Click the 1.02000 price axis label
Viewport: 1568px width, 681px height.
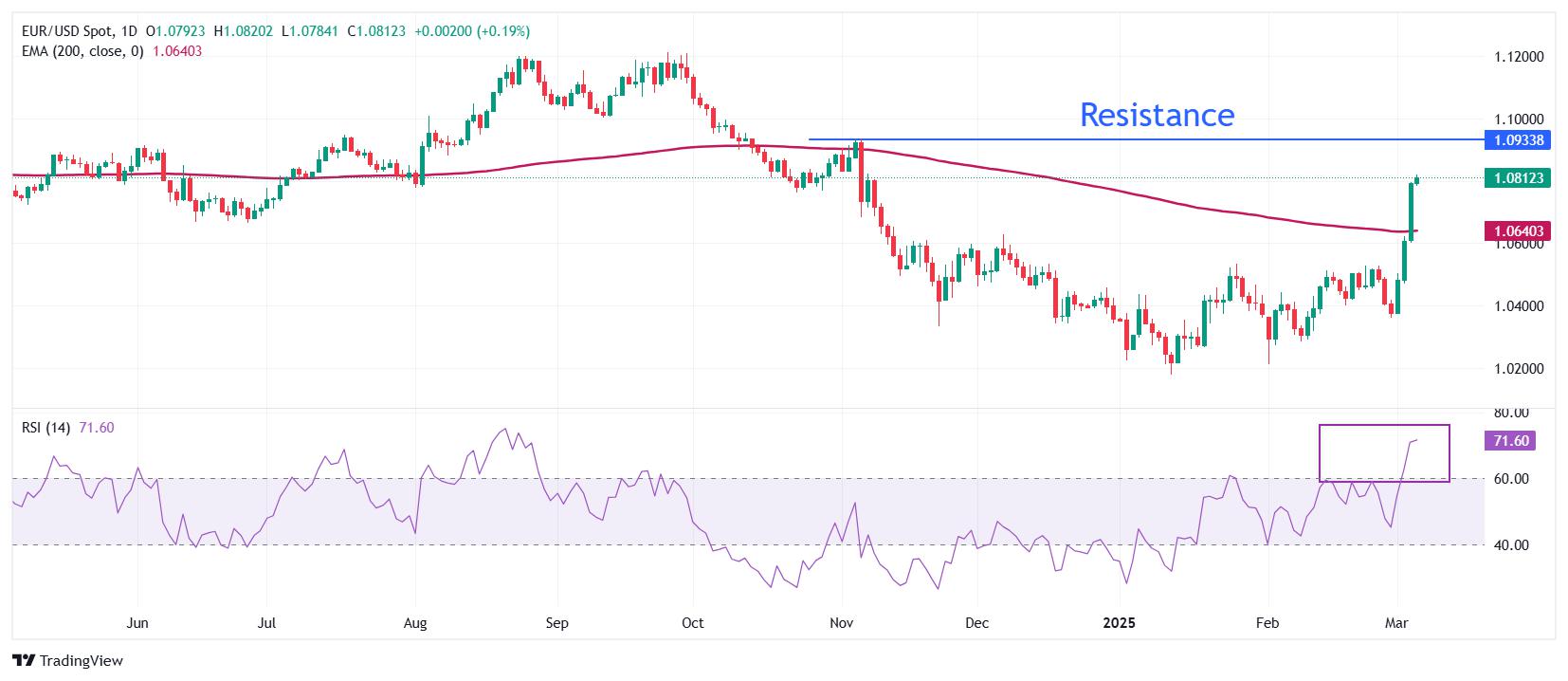(x=1520, y=369)
